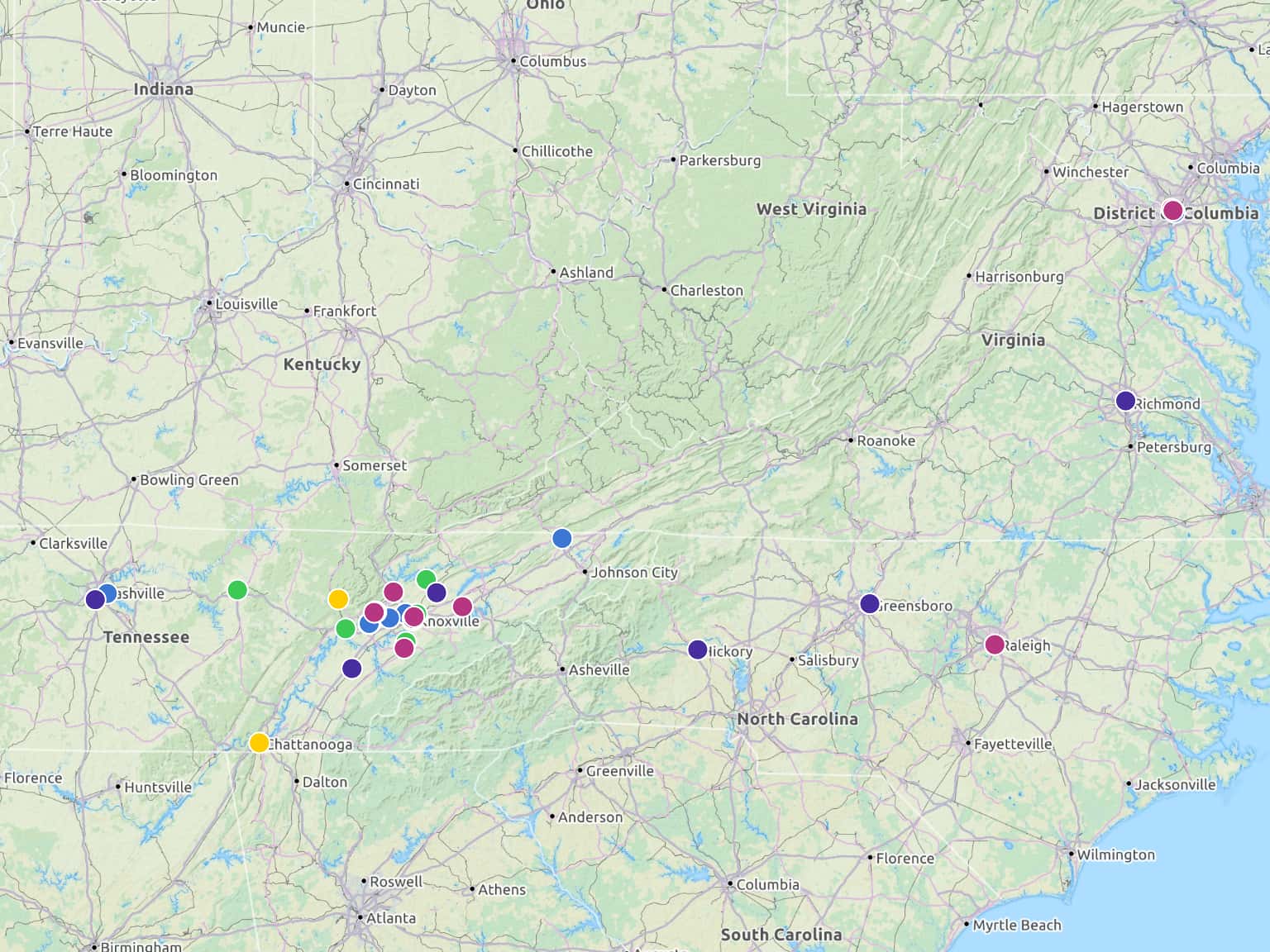This screenshot has height=952, width=1270.
Task: Click the Cincinnati city label
Action: point(385,183)
